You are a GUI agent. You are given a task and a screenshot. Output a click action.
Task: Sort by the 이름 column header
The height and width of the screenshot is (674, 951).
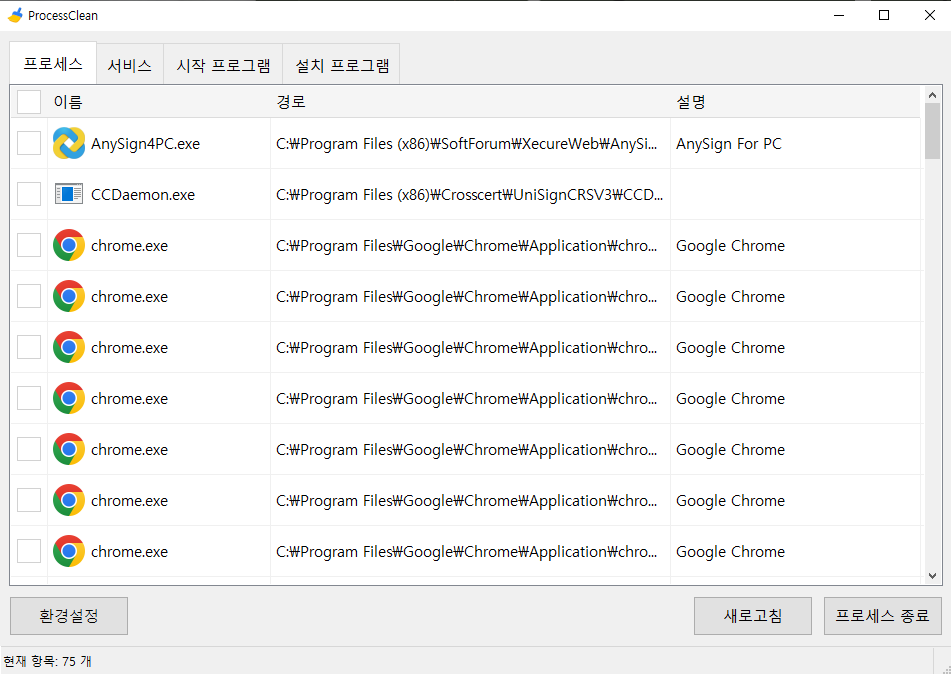(x=159, y=102)
